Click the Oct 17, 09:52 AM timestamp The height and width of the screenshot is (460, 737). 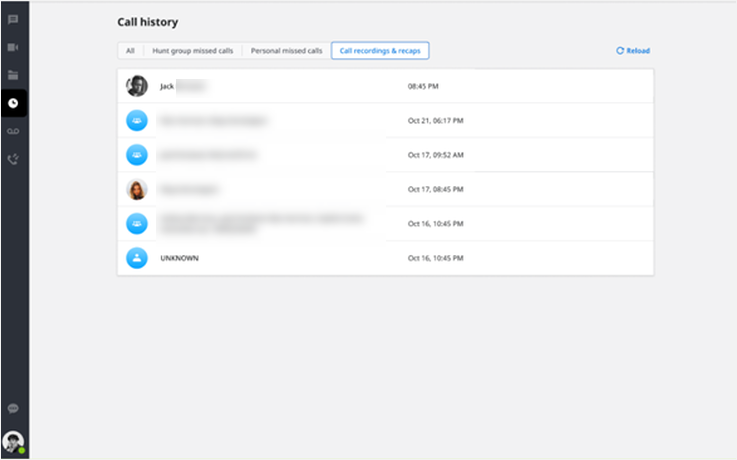click(435, 155)
